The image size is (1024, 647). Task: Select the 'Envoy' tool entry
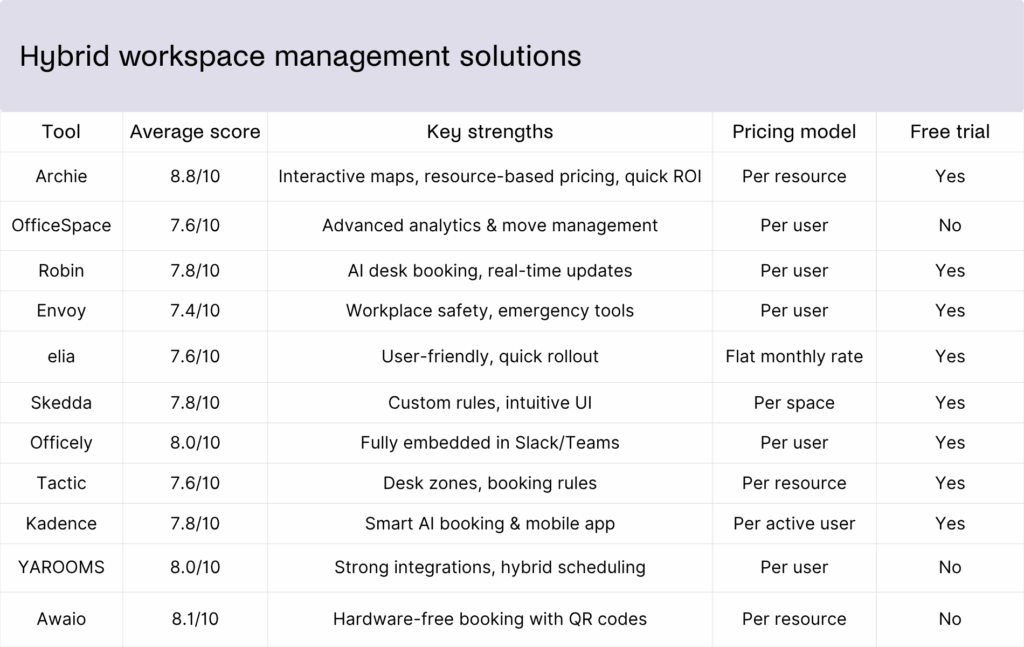61,311
